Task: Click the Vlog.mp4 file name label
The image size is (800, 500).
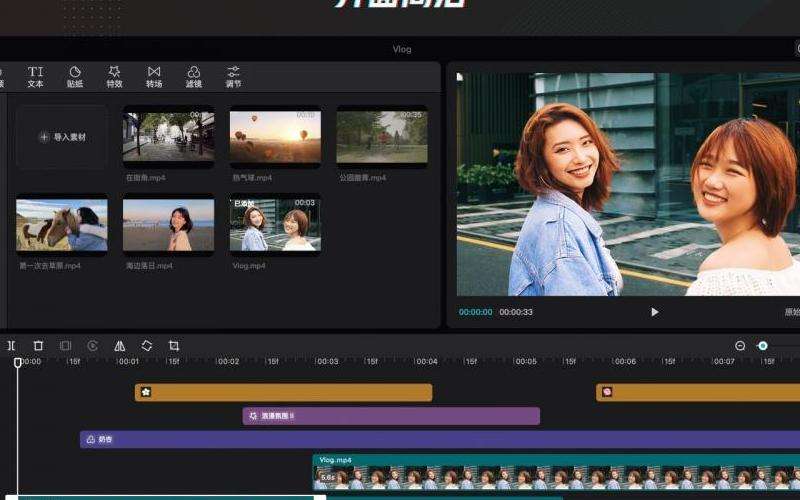Action: [x=248, y=266]
